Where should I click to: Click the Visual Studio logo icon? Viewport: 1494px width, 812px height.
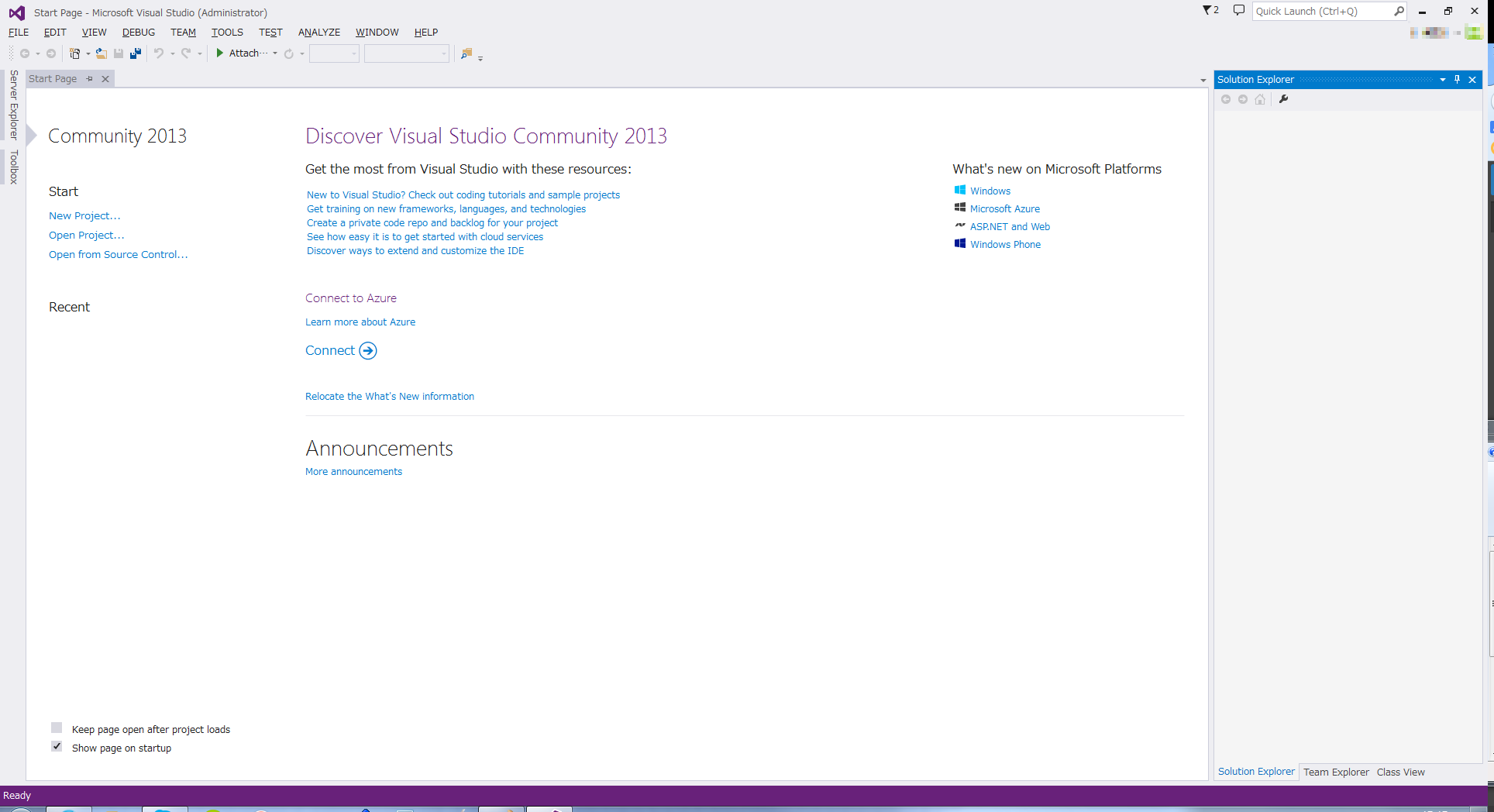[x=16, y=12]
